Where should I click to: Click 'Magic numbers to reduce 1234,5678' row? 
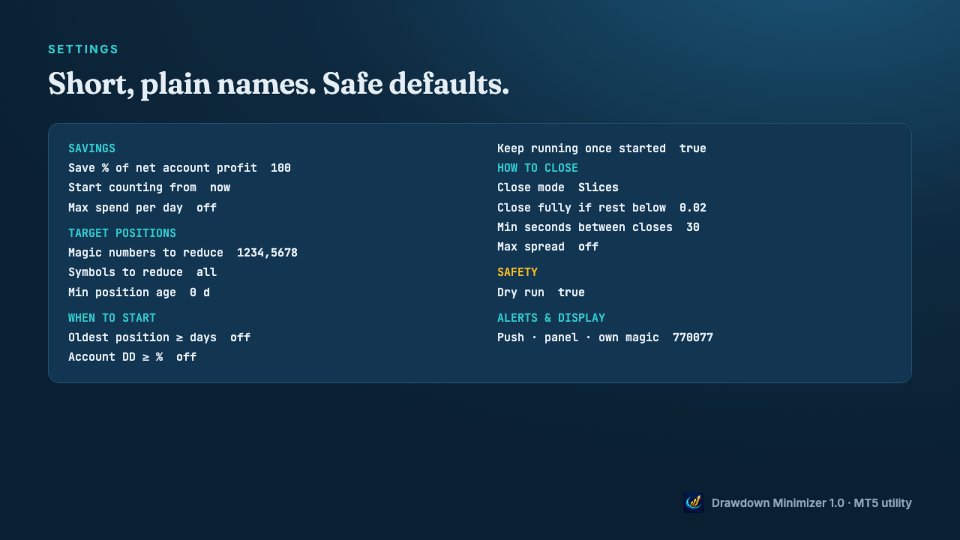tap(183, 252)
